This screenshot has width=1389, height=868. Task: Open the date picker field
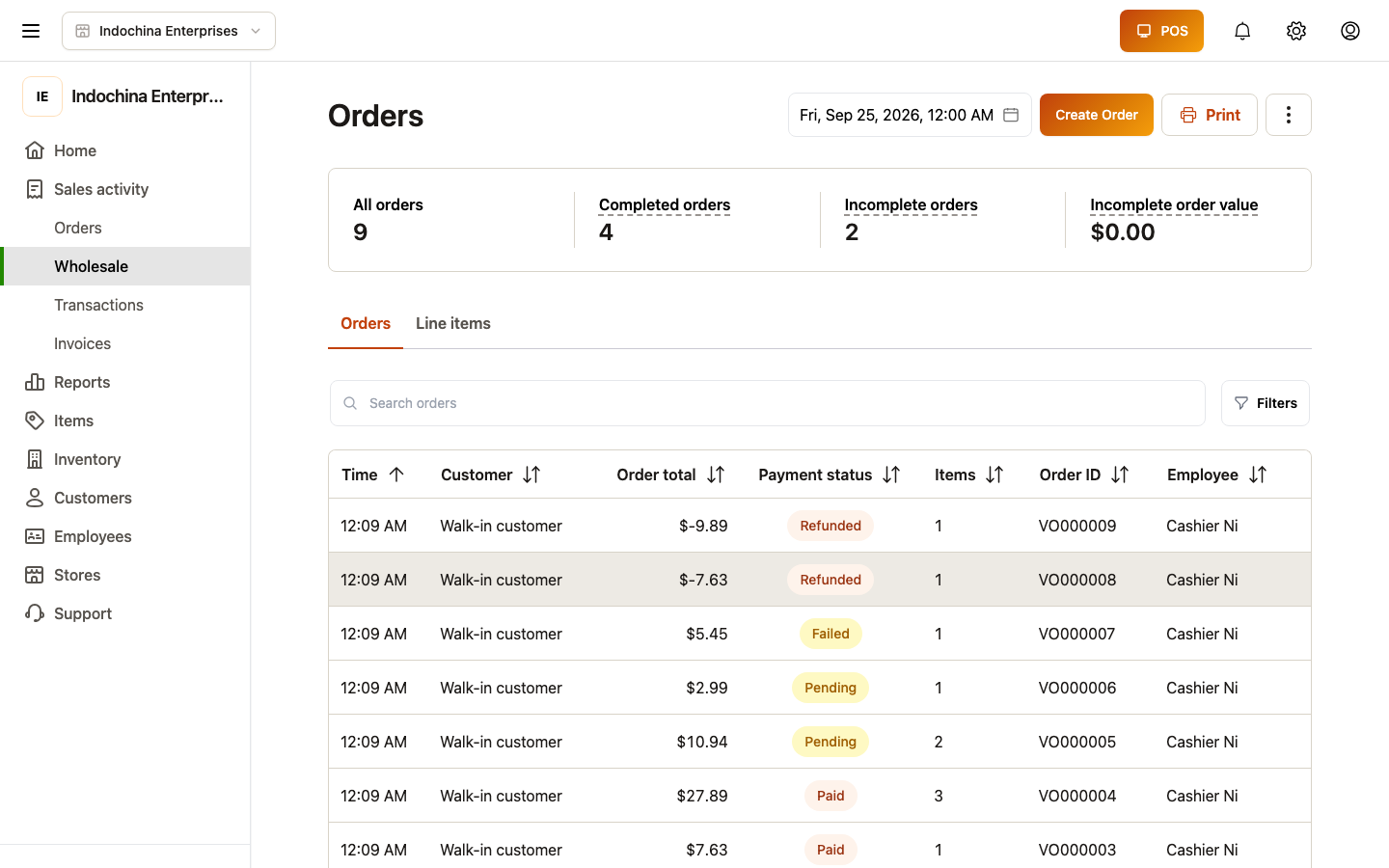[x=910, y=115]
